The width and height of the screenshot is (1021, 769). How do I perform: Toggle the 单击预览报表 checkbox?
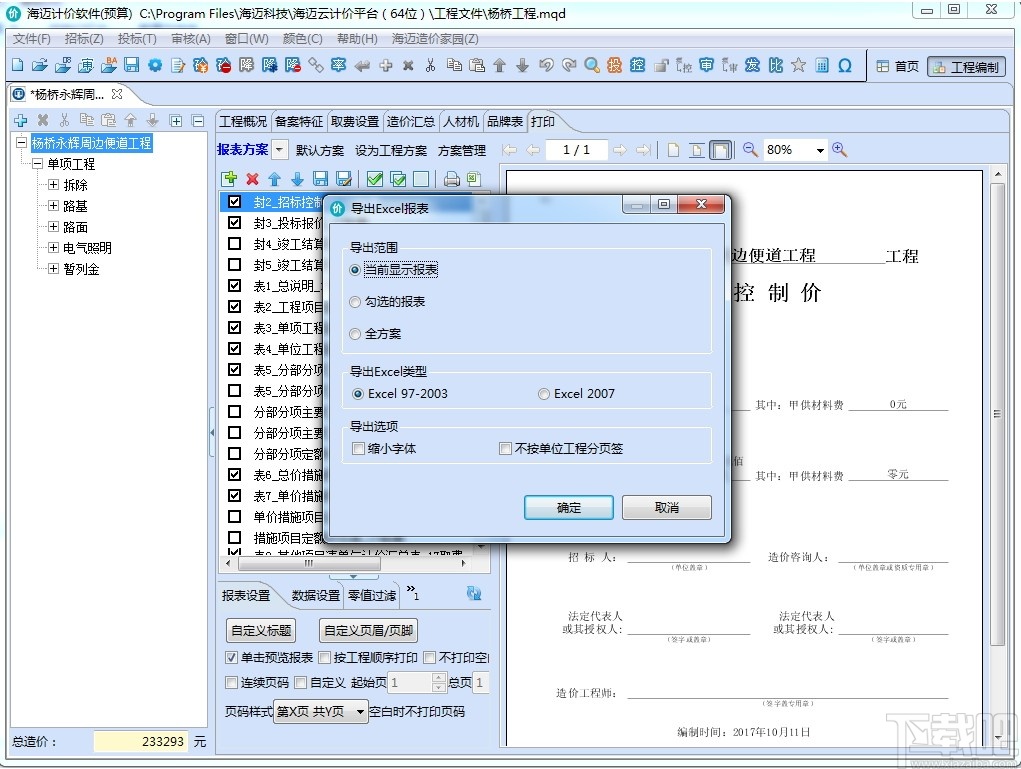pyautogui.click(x=231, y=658)
